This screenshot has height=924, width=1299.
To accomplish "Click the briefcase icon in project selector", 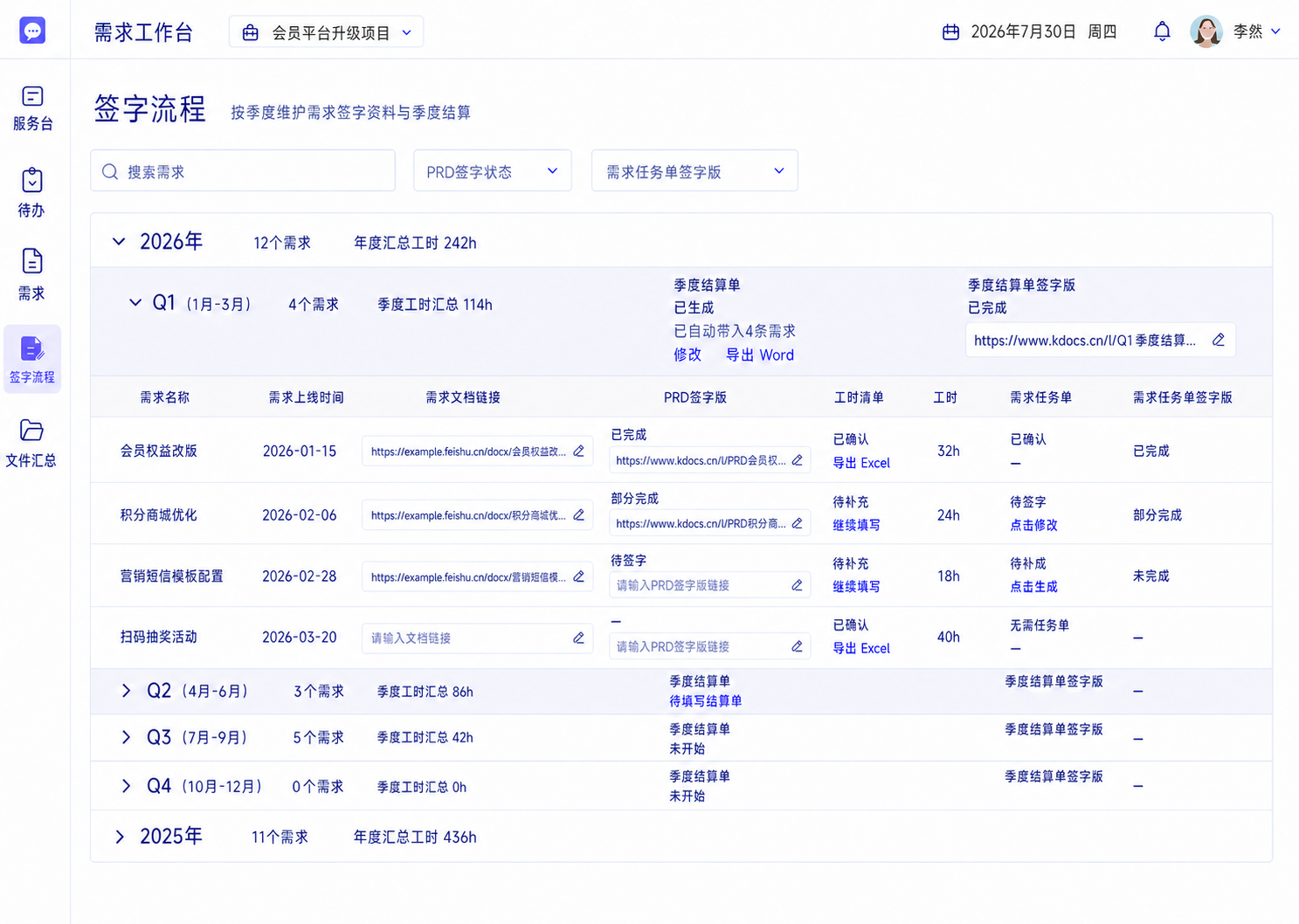I will [x=251, y=32].
